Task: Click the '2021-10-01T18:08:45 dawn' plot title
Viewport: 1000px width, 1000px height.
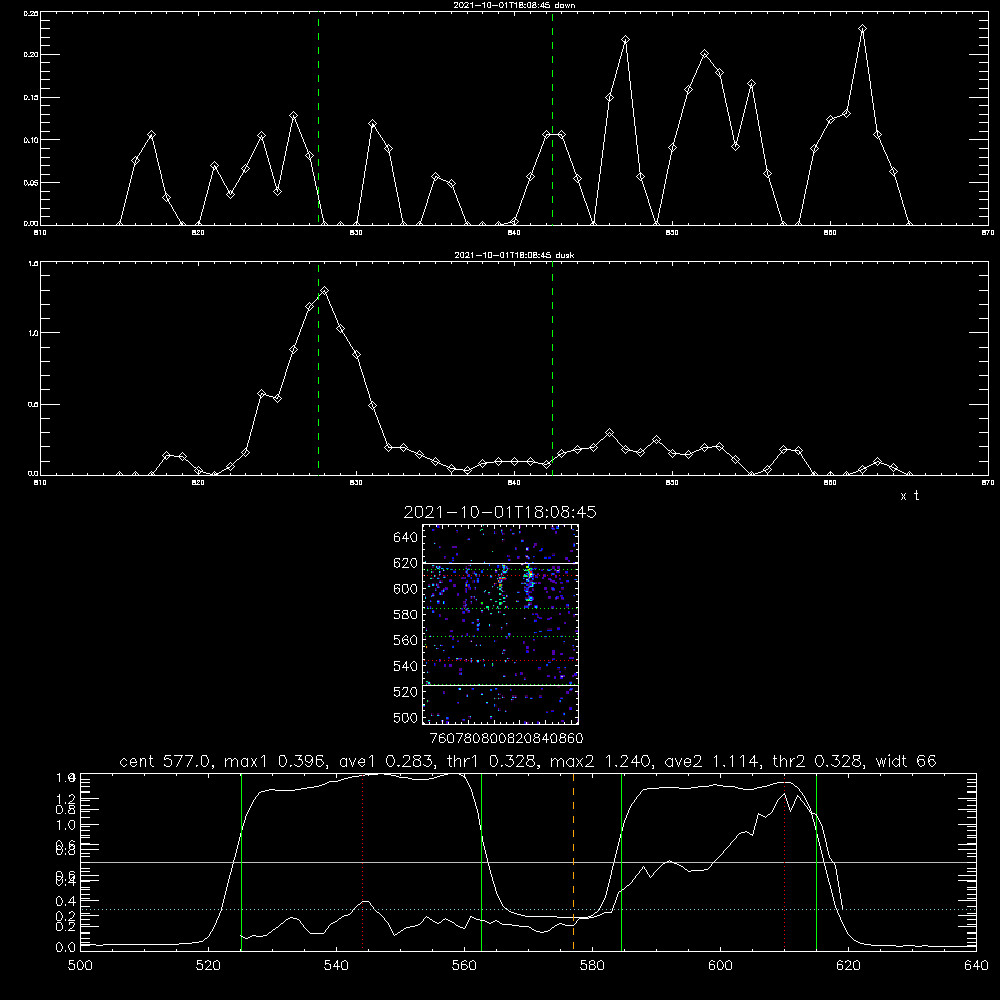Action: point(514,5)
